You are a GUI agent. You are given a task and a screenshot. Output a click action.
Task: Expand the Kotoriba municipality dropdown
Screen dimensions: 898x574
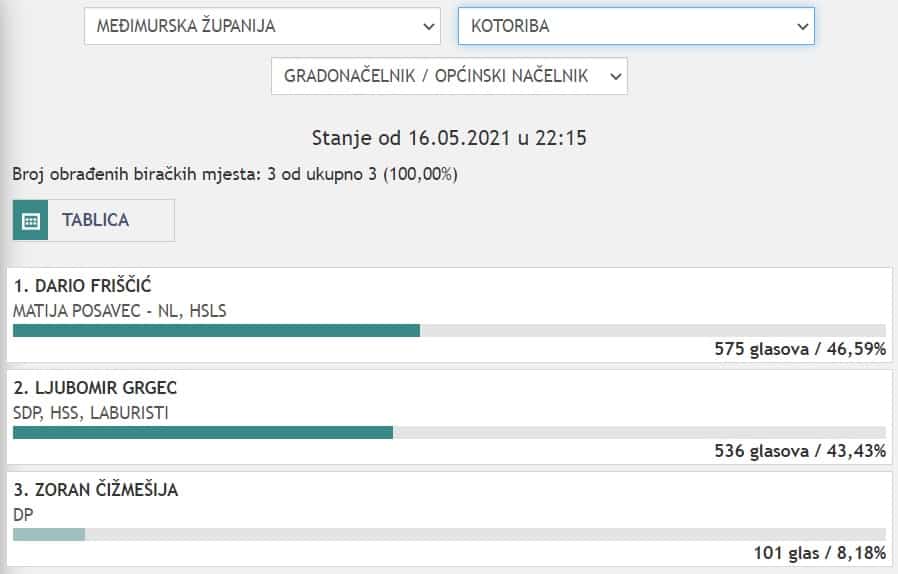click(636, 27)
